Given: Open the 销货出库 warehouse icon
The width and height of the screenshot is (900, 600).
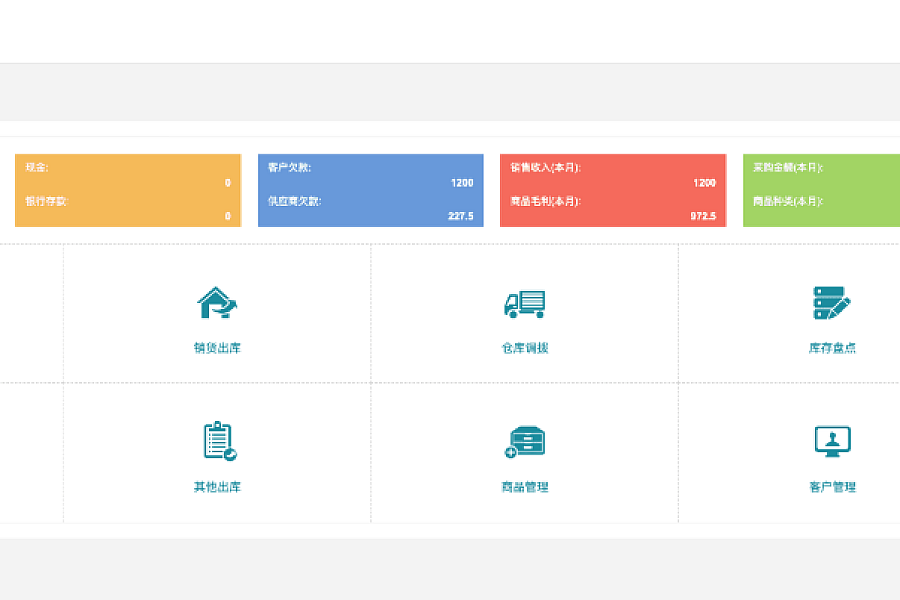Looking at the screenshot, I should (x=217, y=303).
